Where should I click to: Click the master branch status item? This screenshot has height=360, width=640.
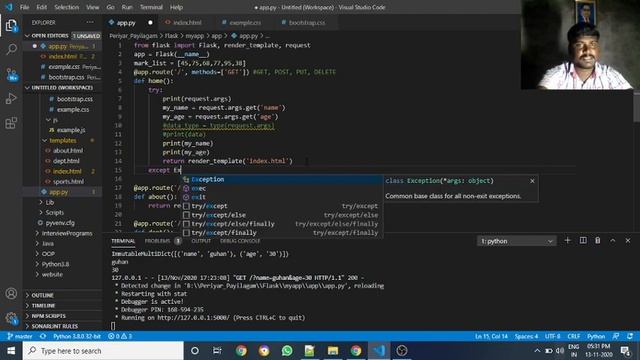20,336
